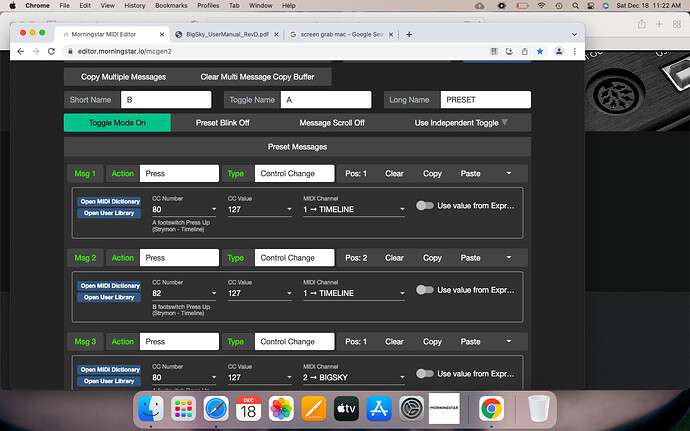Open Msg 1 MIDI Channel TIMELINE dropdown
The height and width of the screenshot is (431, 690).
(354, 210)
